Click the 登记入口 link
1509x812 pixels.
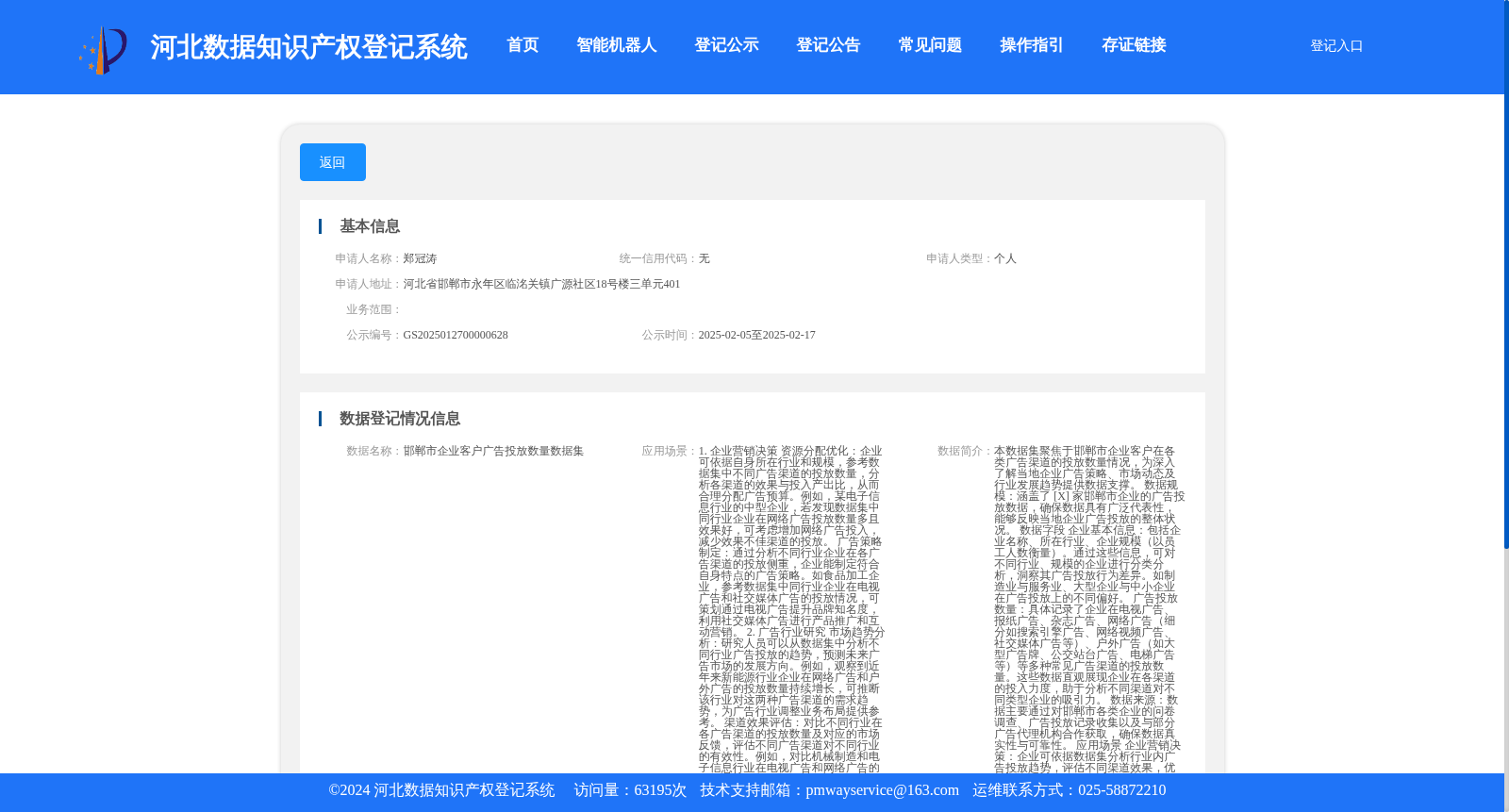(x=1336, y=45)
